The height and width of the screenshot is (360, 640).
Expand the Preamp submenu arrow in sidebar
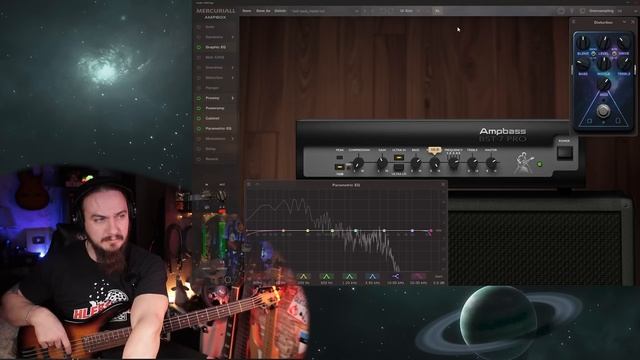point(233,98)
